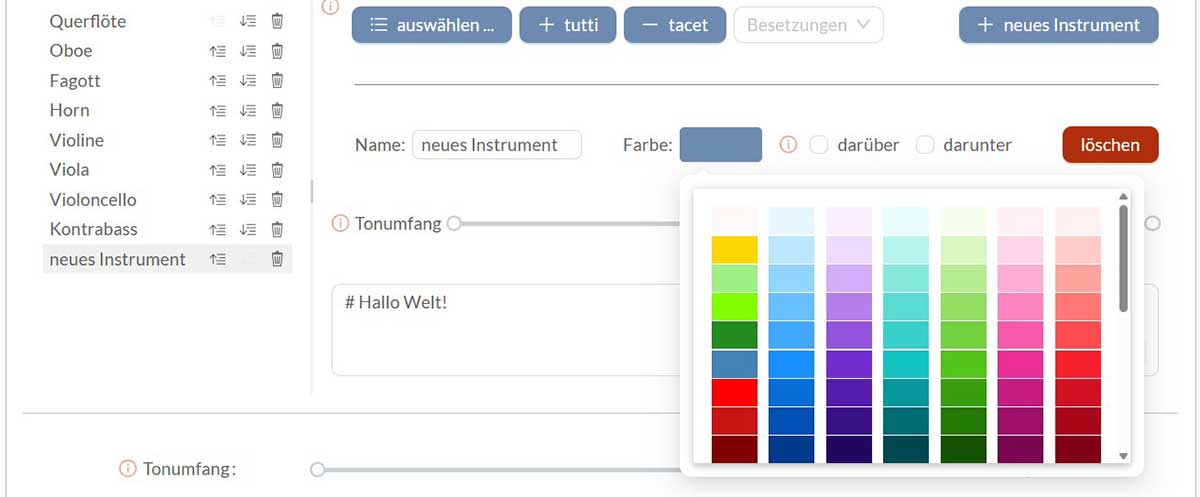1200x497 pixels.
Task: Enable the darüber checkbox
Action: point(819,145)
